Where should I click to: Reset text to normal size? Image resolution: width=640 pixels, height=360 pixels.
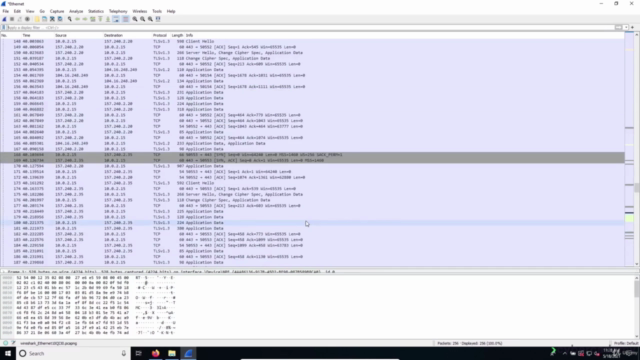click(x=150, y=19)
